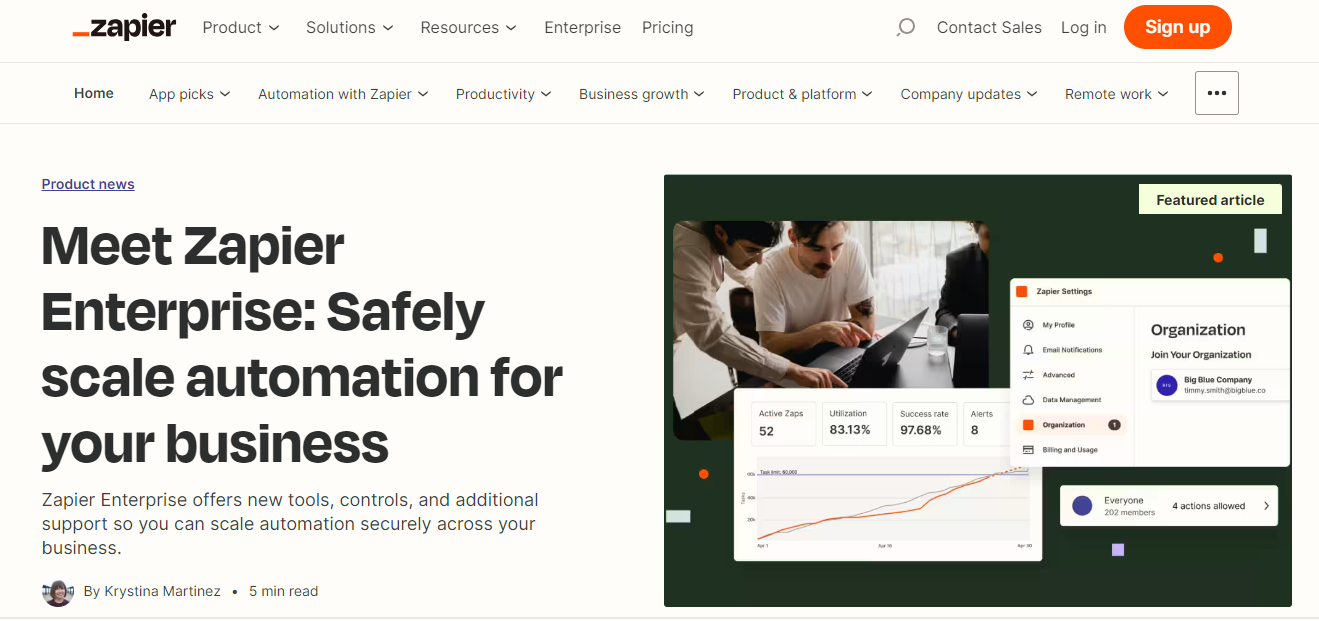Expand the Product menu
This screenshot has width=1319, height=621.
241,28
